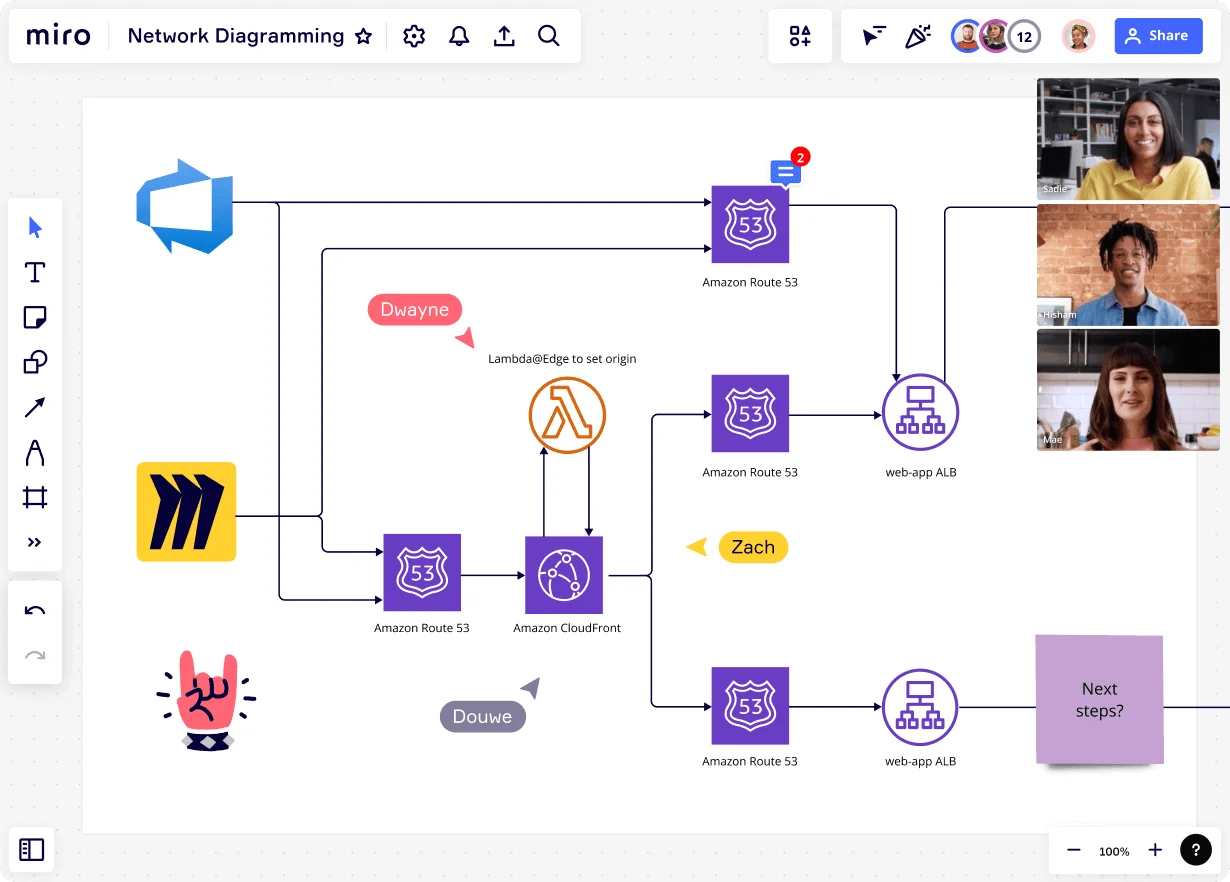The height and width of the screenshot is (882, 1230).
Task: Toggle the notifications bell
Action: pos(459,36)
